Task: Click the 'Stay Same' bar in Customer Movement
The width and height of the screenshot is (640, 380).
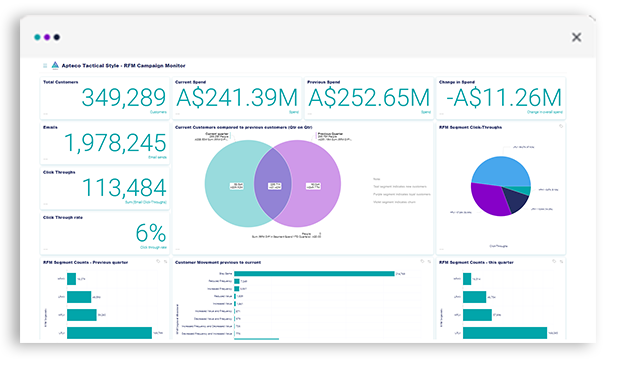Action: click(x=314, y=273)
